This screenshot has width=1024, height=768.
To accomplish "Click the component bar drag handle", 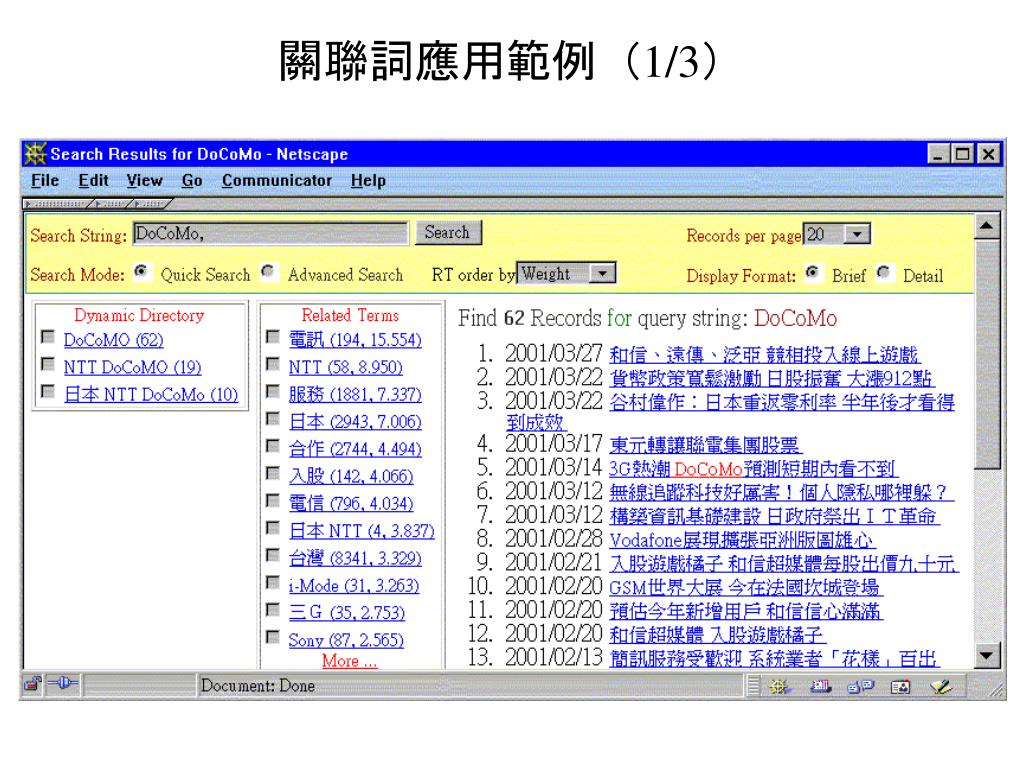I will pos(754,686).
